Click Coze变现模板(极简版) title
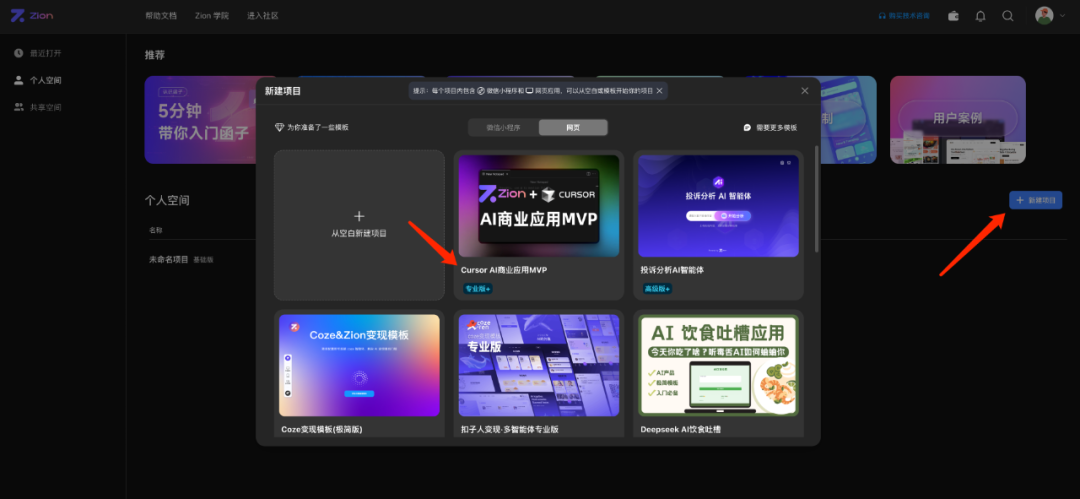This screenshot has width=1080, height=499. (x=322, y=429)
